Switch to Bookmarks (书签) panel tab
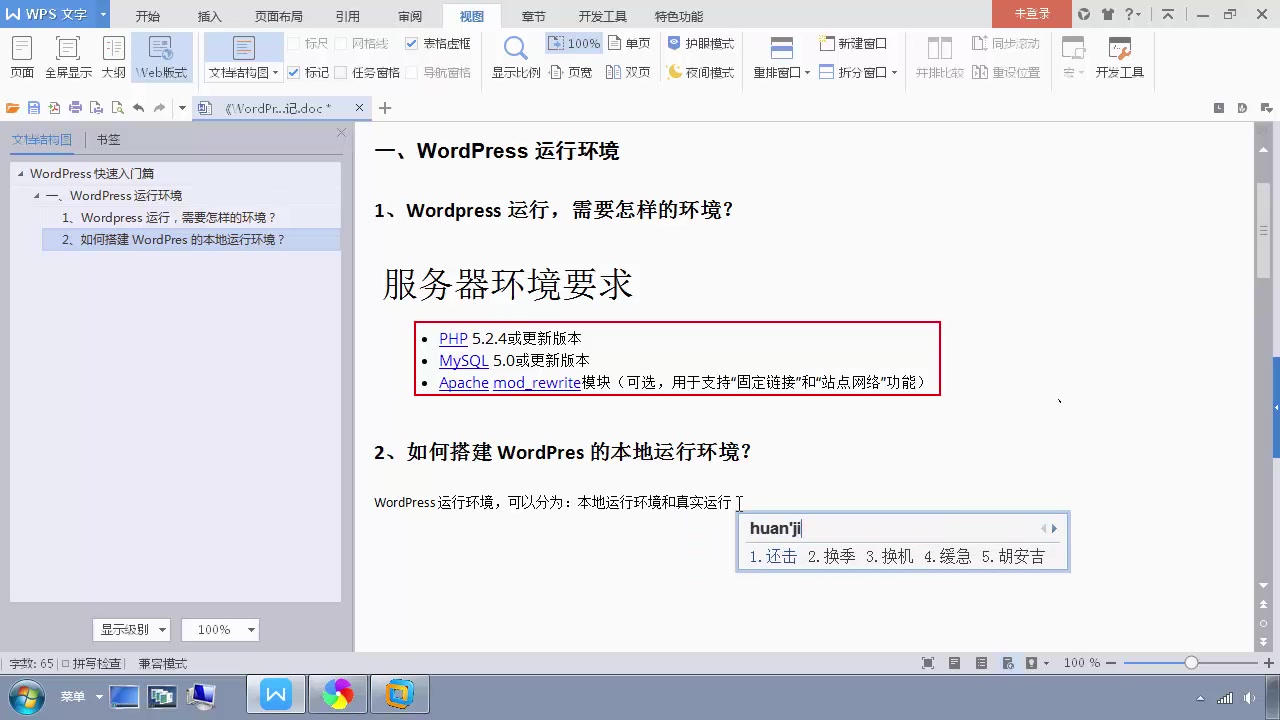This screenshot has height=720, width=1280. [108, 140]
